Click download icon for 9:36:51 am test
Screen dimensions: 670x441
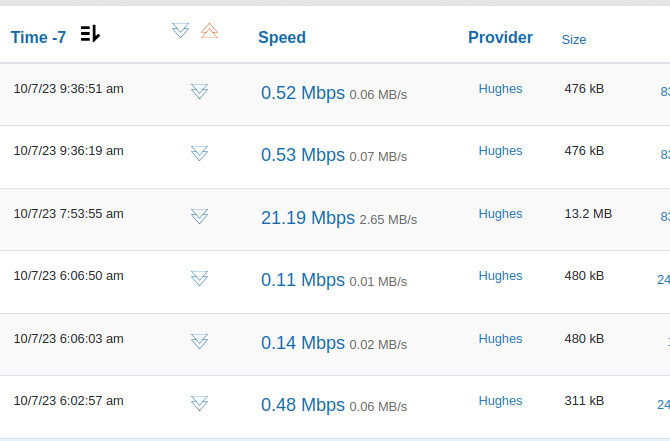tap(199, 91)
